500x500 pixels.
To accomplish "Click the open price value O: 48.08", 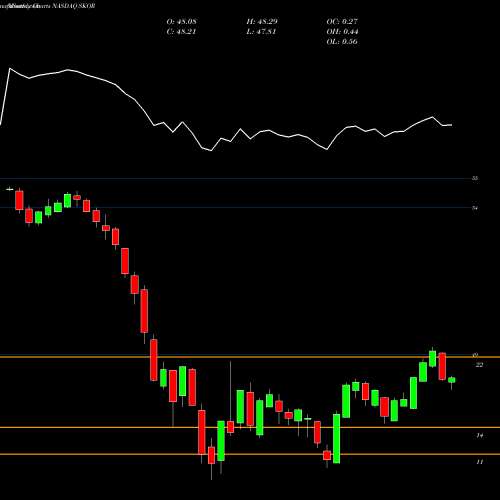I will pos(181,22).
